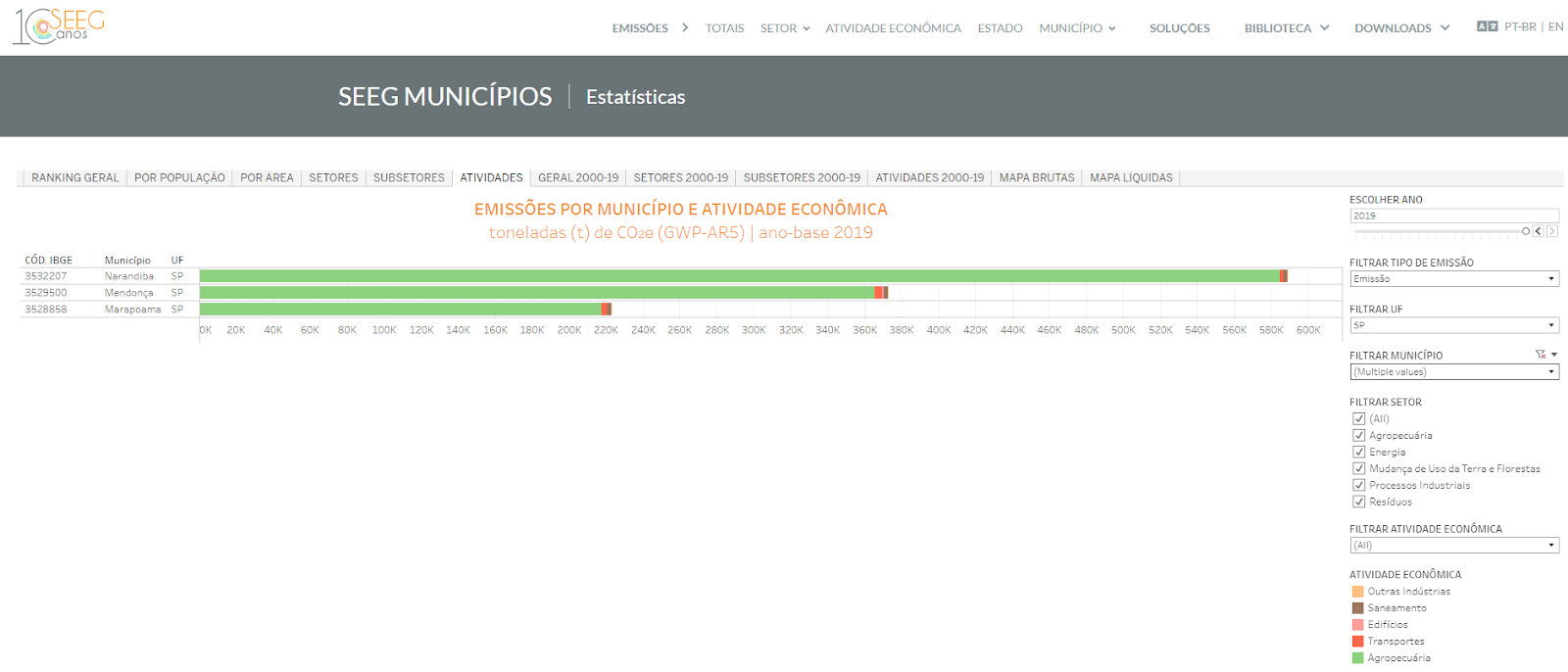This screenshot has width=1568, height=672.
Task: Click IBGE code 3532207
Action: point(46,276)
